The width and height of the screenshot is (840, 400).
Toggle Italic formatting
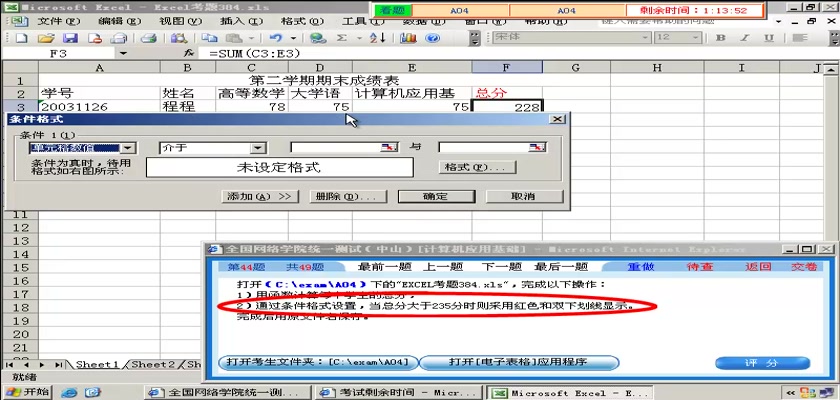click(x=745, y=38)
